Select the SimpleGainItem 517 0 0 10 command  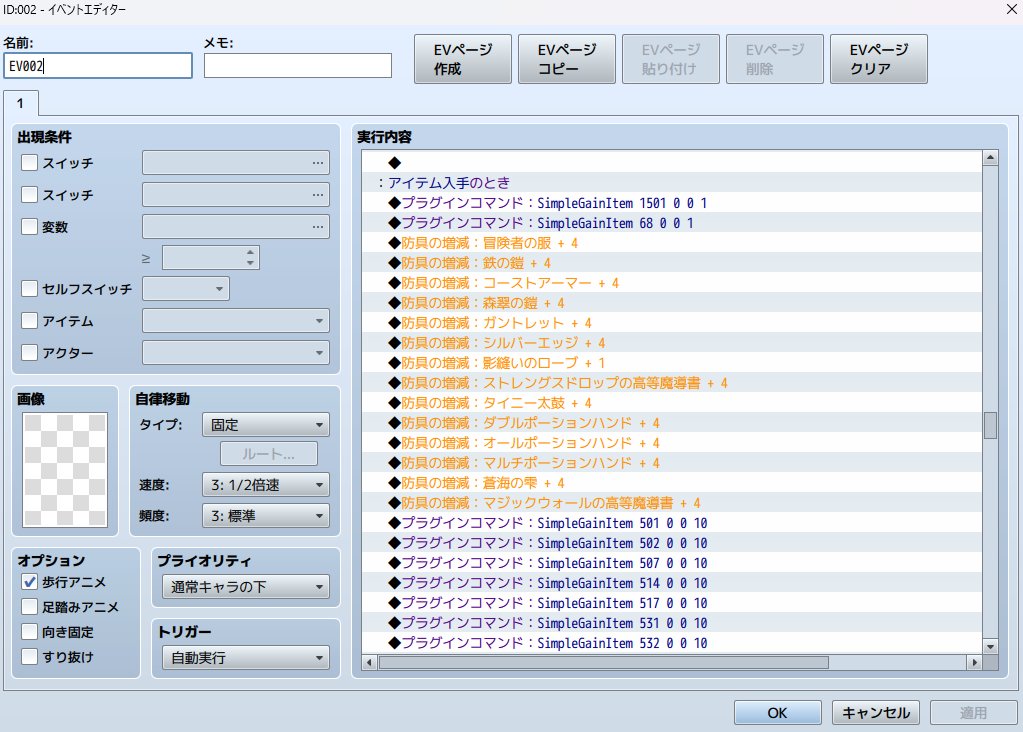671,603
